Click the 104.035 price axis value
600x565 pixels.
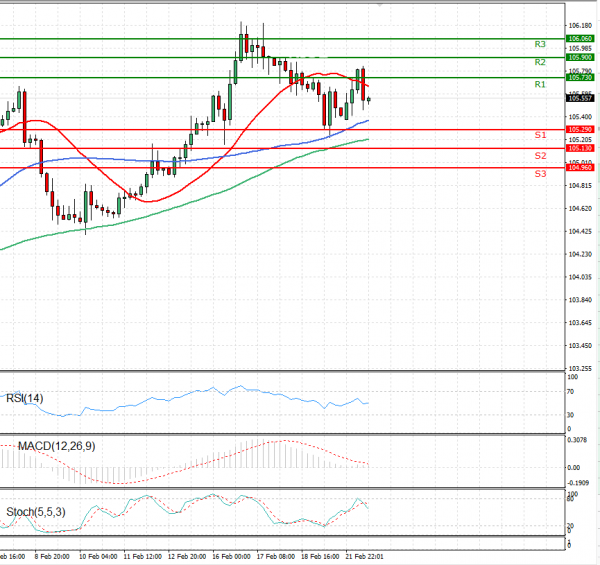point(580,277)
